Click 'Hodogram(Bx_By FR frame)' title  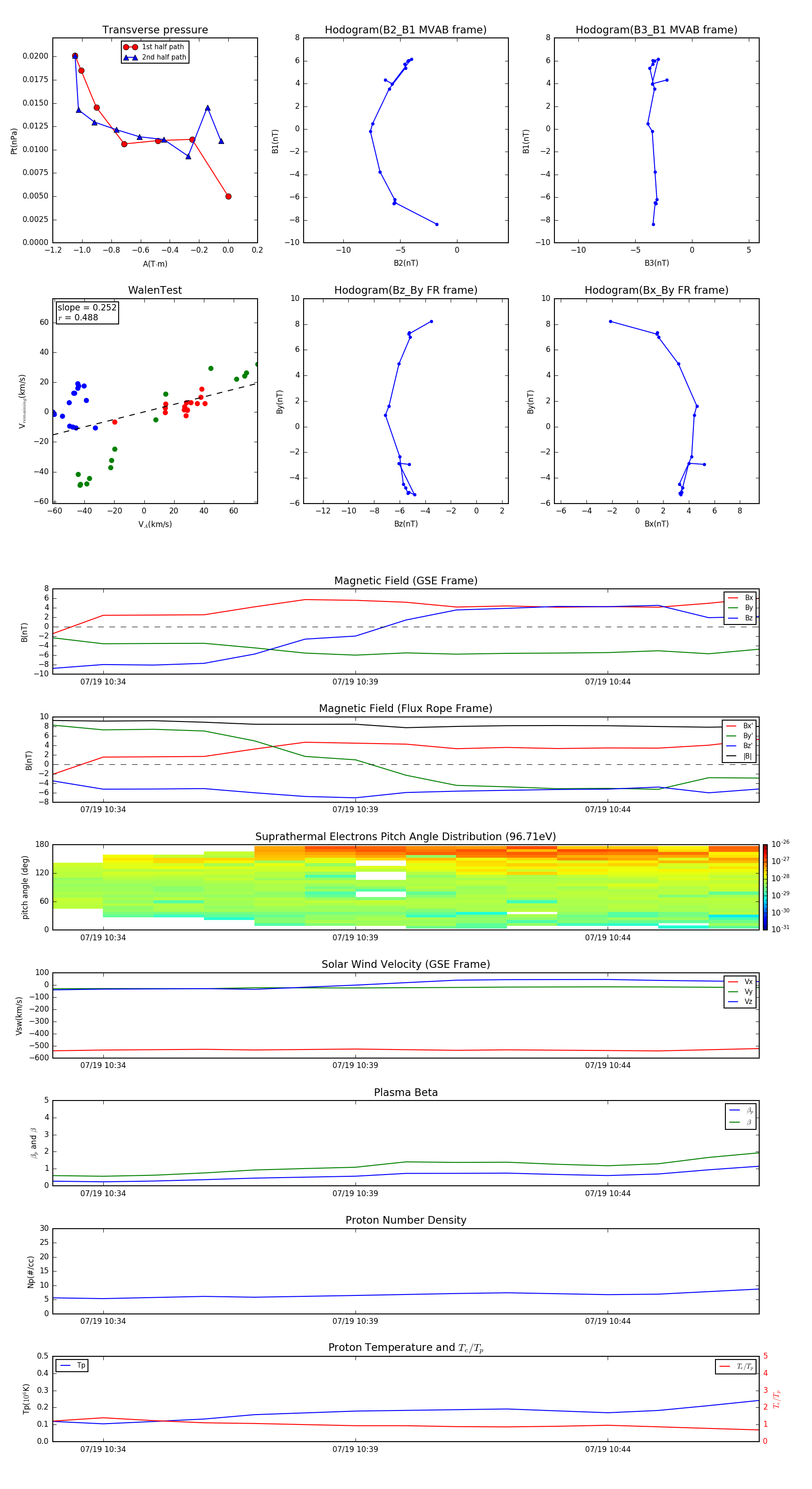[x=656, y=290]
